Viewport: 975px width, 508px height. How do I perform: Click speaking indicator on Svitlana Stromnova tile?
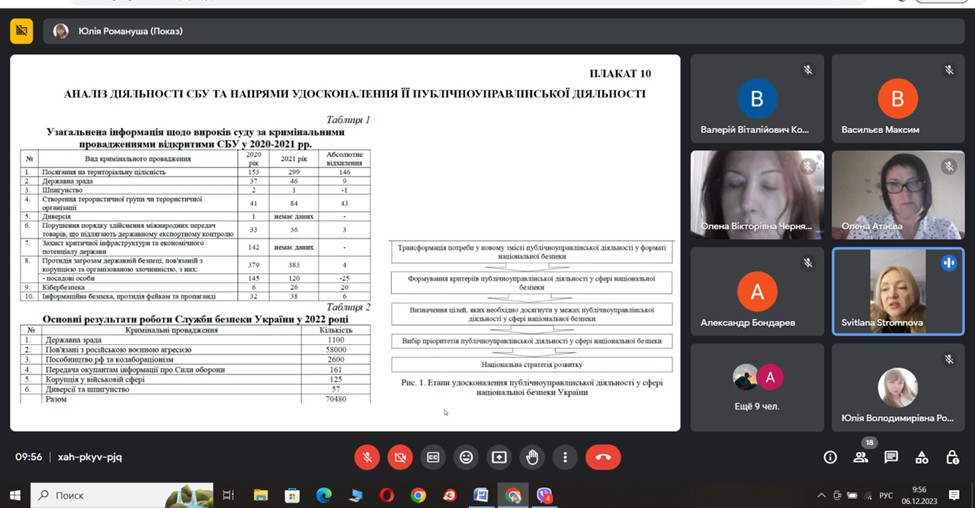949,263
